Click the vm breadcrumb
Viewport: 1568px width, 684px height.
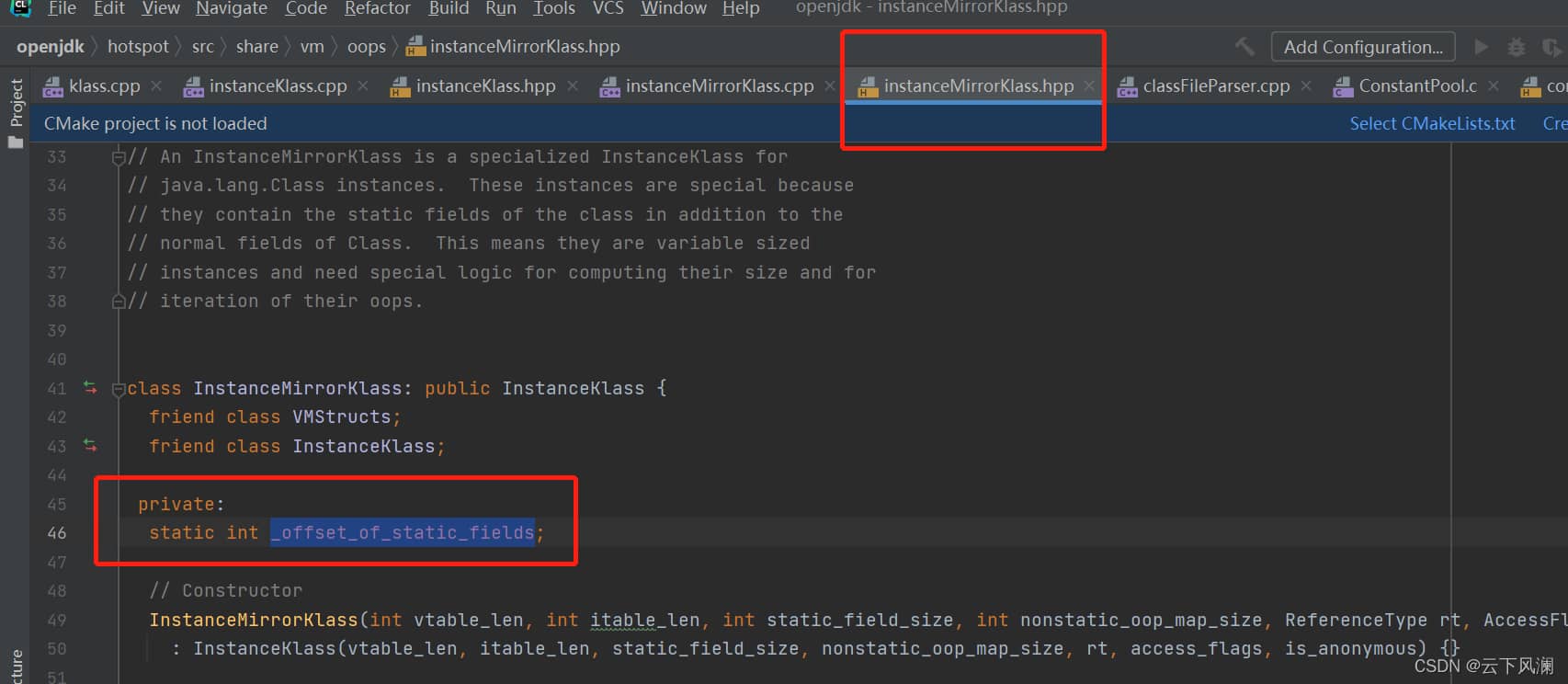pyautogui.click(x=312, y=46)
